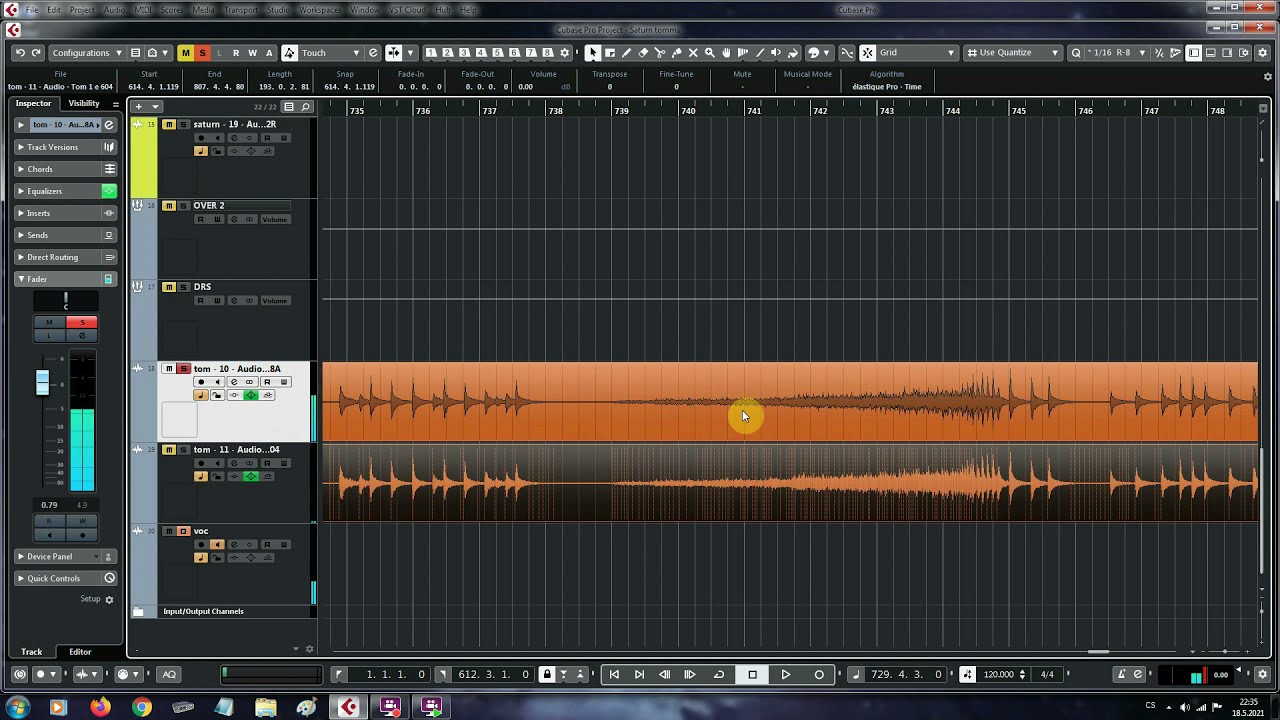Select the Time Warp tool
The width and height of the screenshot is (1280, 720).
tap(743, 52)
